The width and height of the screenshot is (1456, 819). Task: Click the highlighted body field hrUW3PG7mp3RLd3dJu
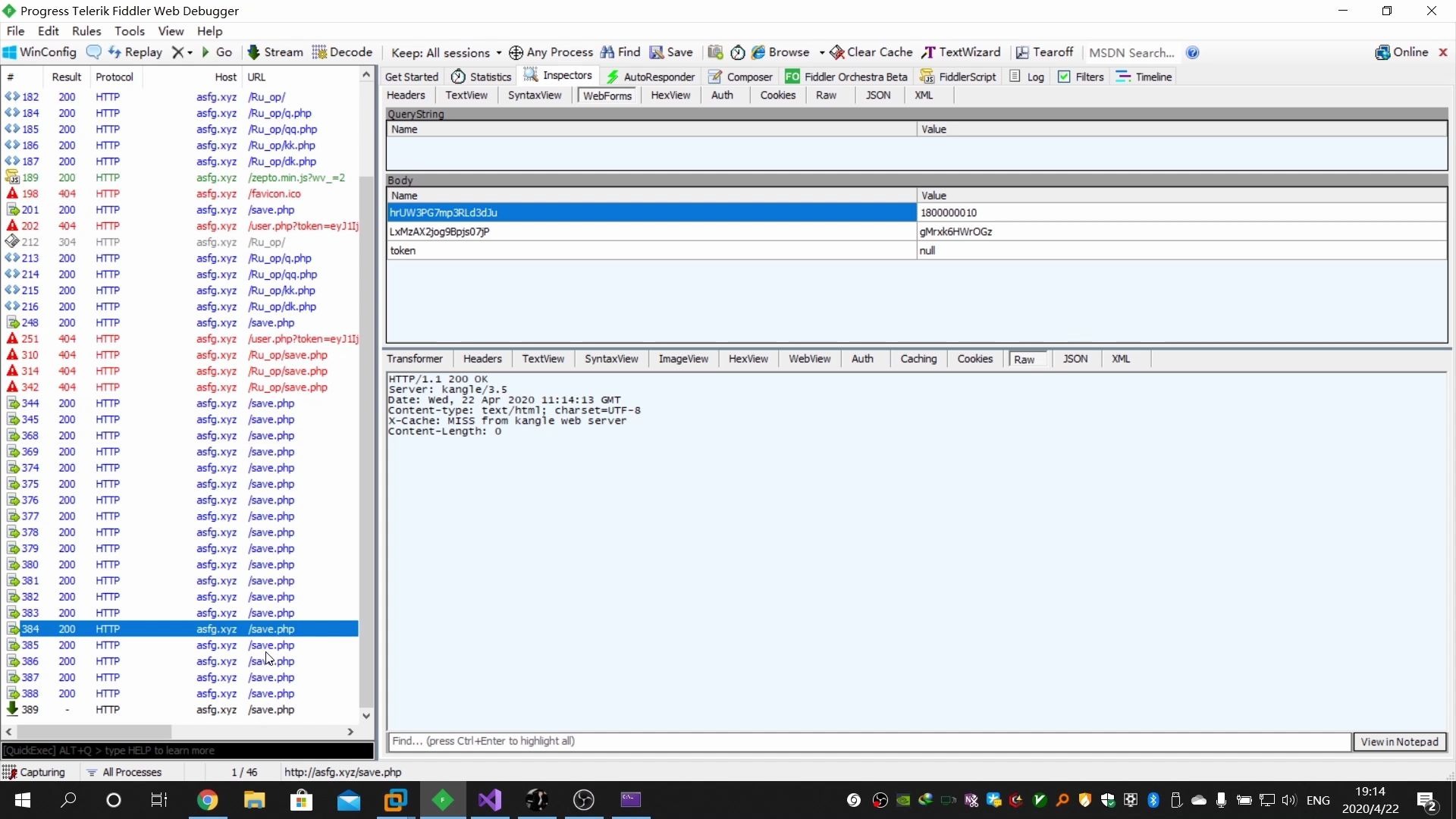(x=651, y=212)
